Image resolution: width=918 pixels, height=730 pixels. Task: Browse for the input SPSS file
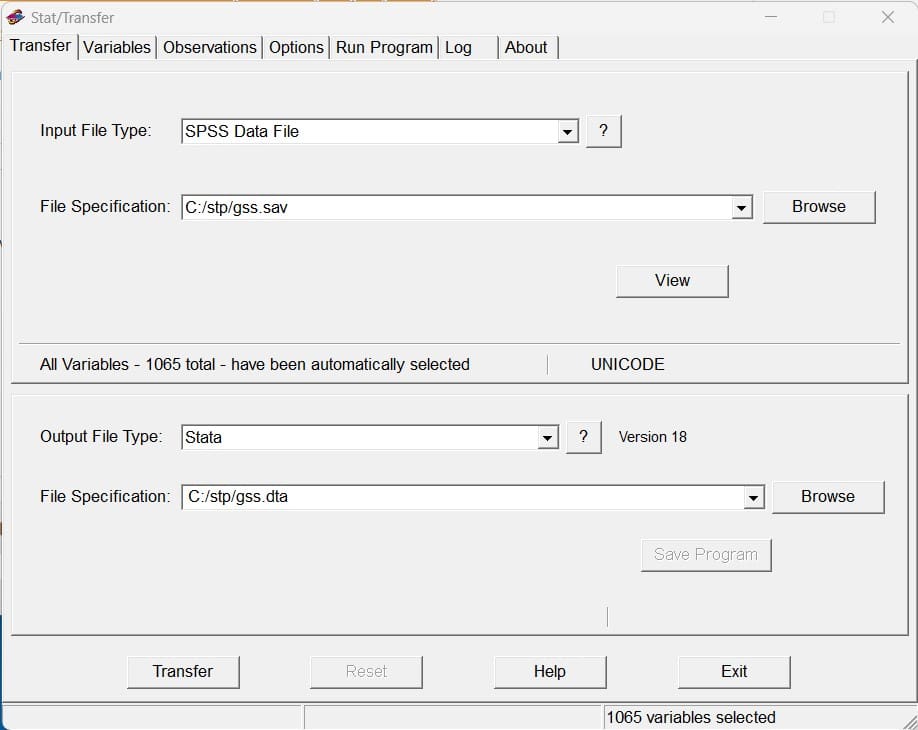point(819,207)
